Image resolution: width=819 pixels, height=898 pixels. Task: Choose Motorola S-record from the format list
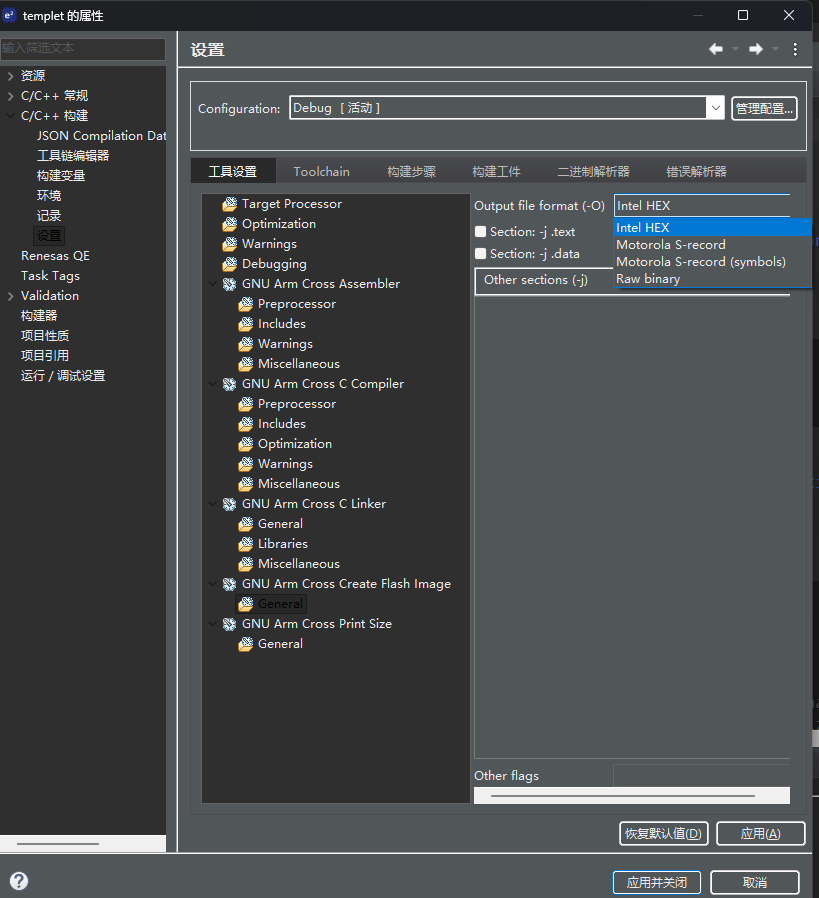pyautogui.click(x=670, y=245)
